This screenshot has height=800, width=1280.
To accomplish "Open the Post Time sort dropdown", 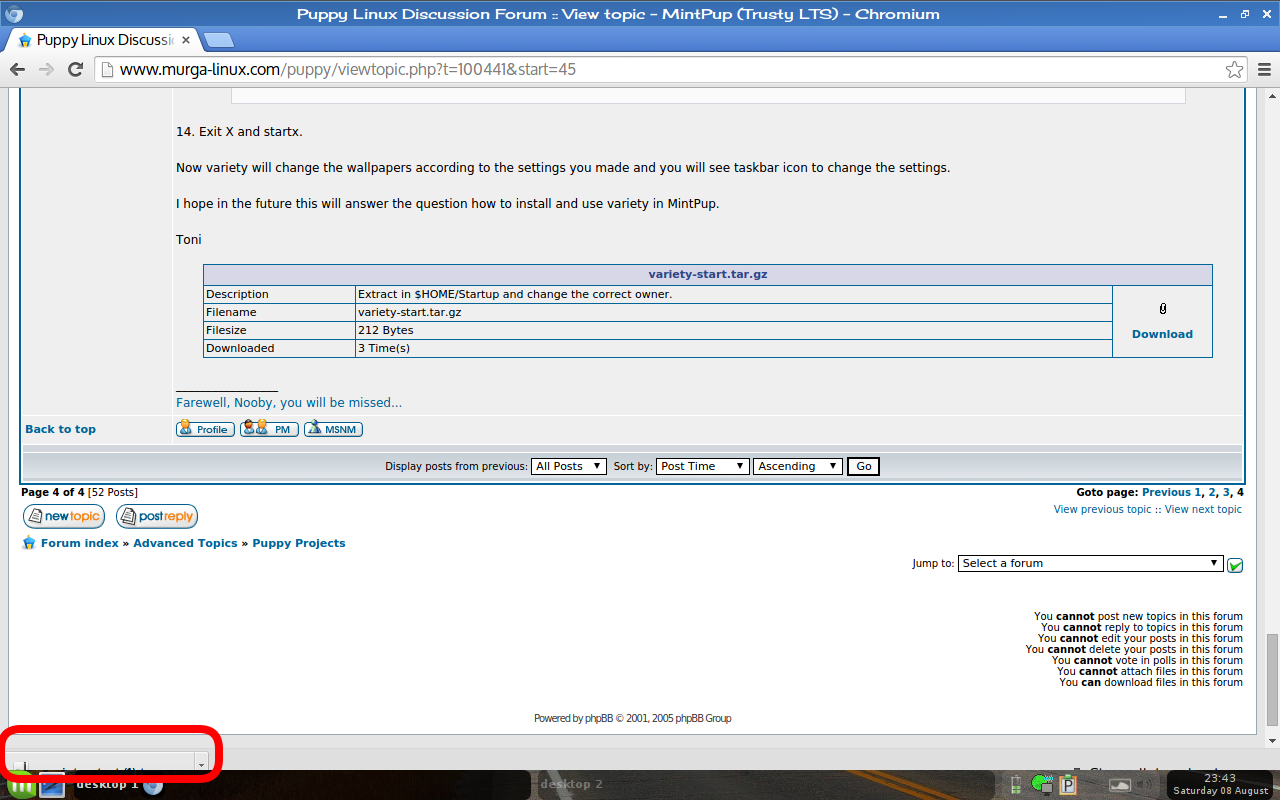I will click(x=703, y=466).
